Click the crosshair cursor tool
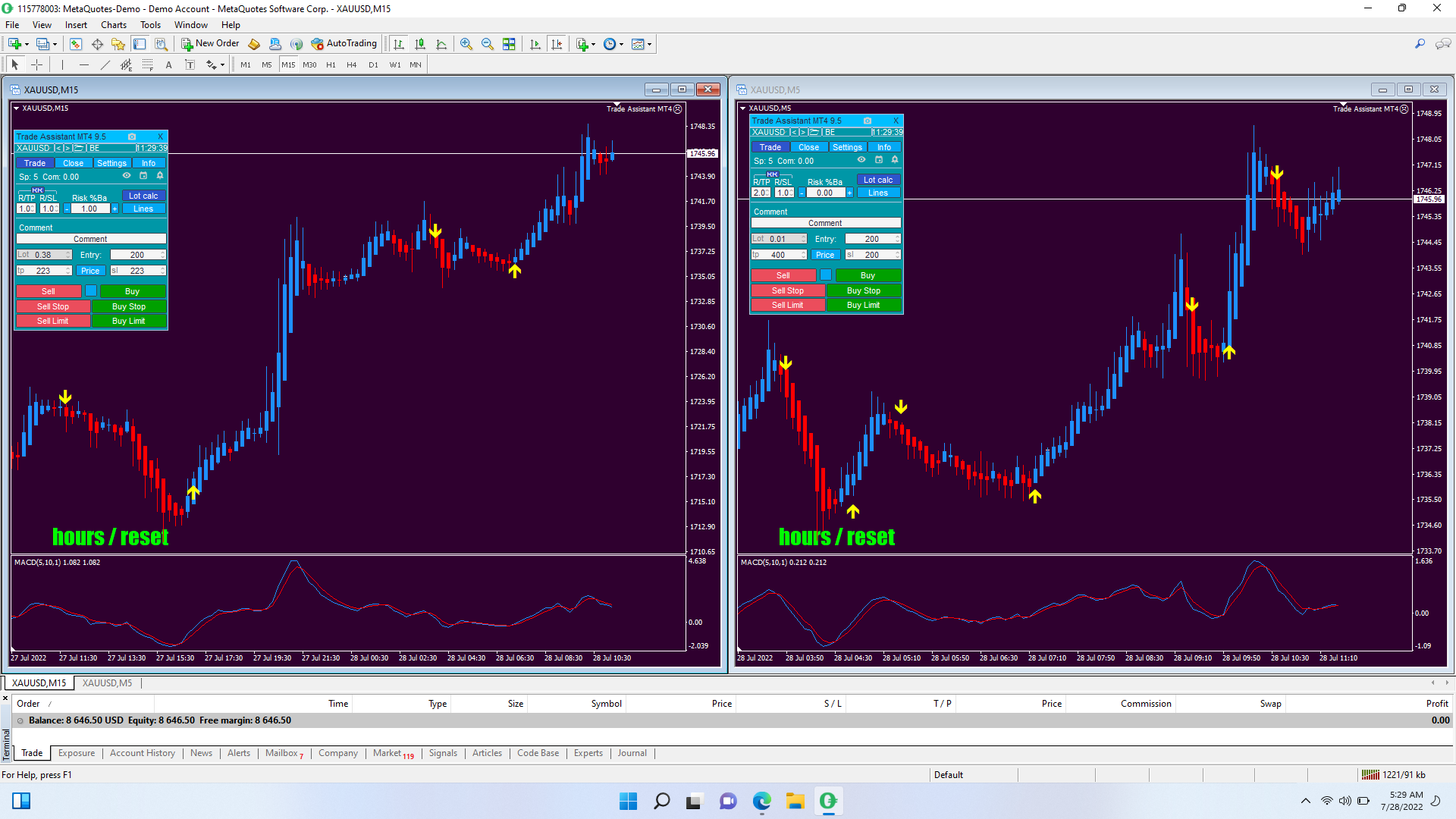This screenshot has height=819, width=1456. coord(36,64)
